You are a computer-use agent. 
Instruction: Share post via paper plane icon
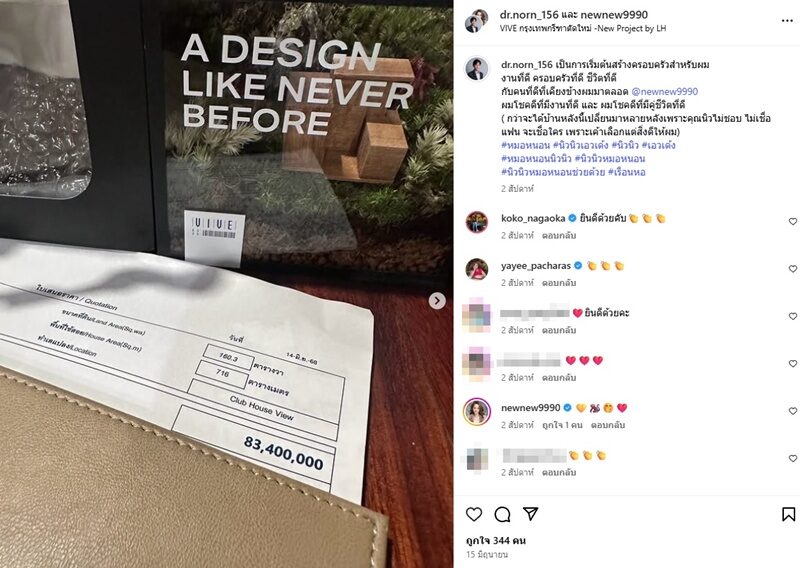pos(531,513)
